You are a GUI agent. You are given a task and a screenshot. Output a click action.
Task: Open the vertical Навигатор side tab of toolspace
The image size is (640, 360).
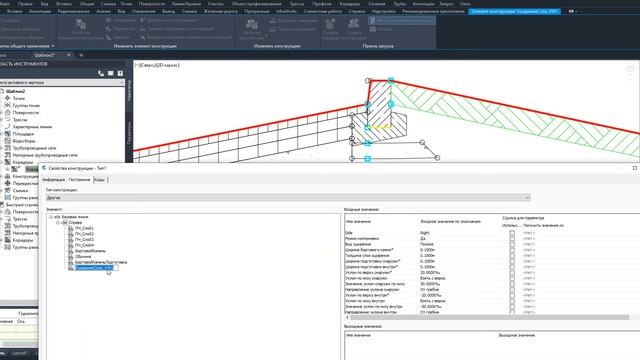point(130,91)
